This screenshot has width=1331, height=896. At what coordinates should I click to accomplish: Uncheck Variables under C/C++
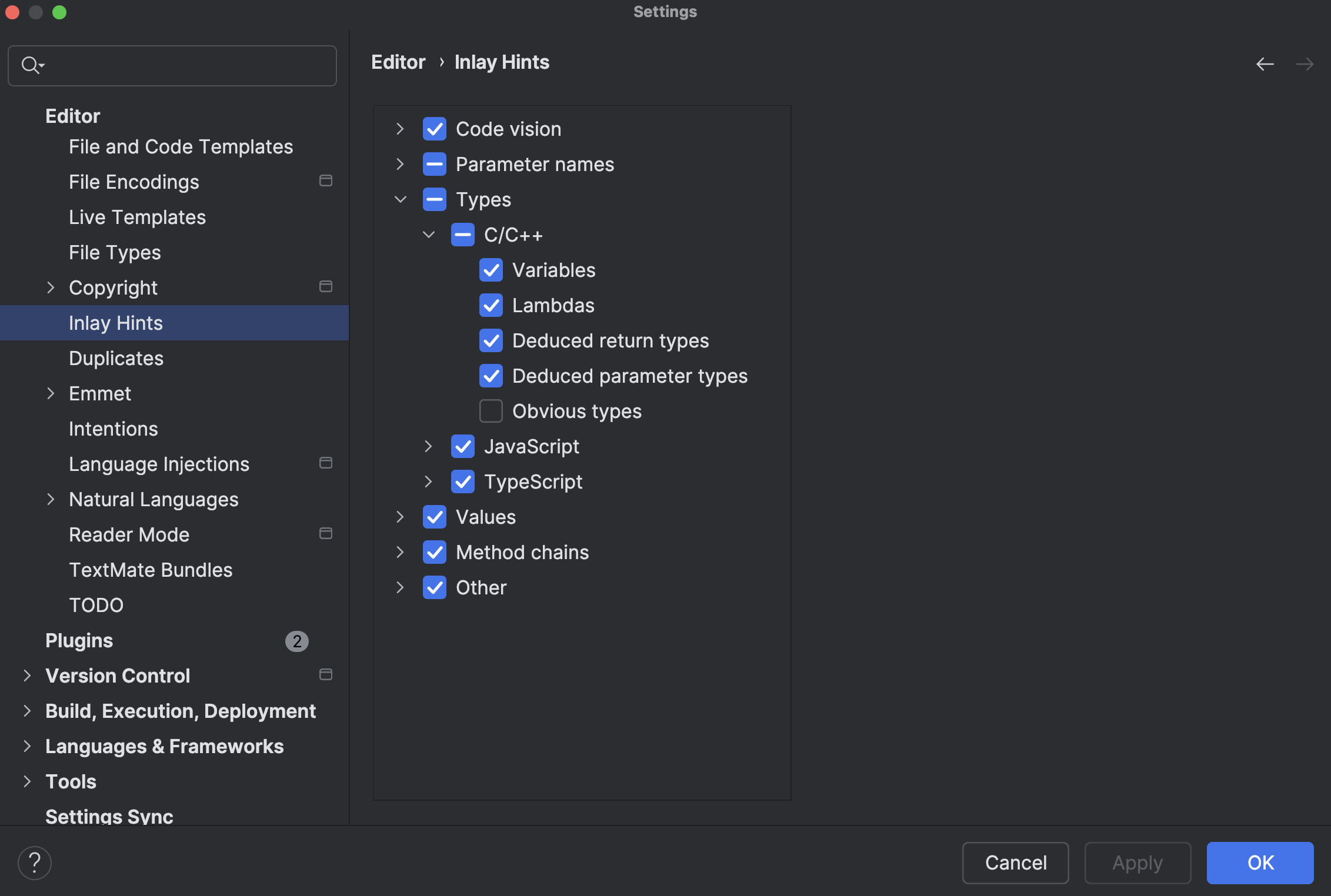491,270
